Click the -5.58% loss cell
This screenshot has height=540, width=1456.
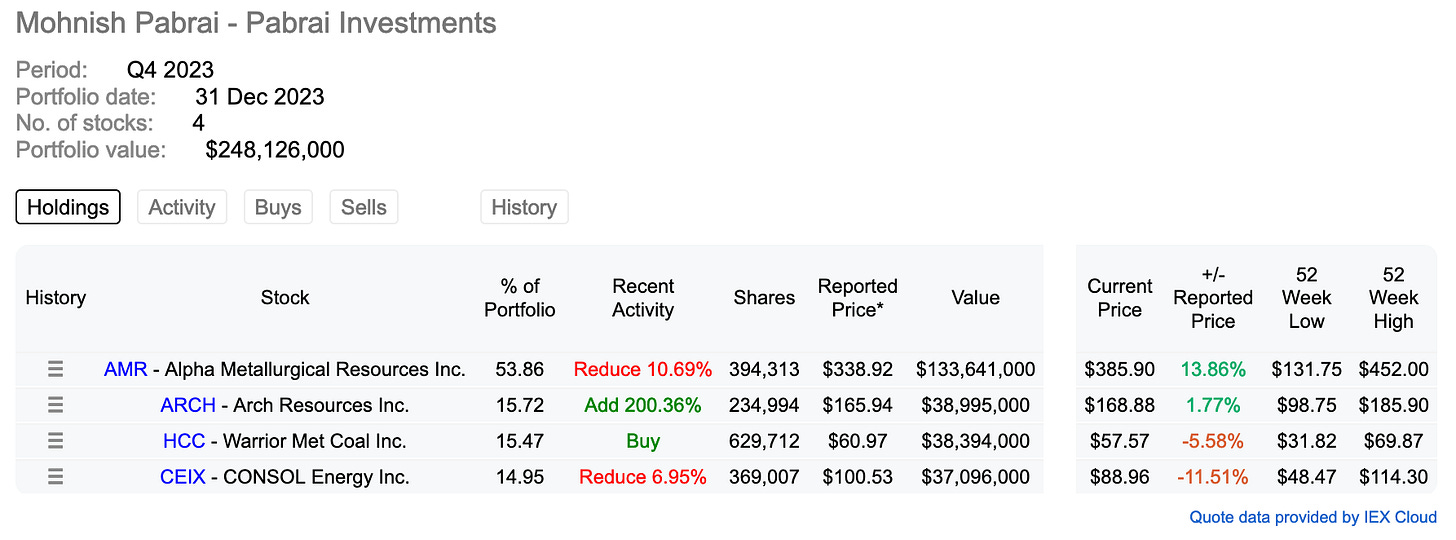point(1213,442)
